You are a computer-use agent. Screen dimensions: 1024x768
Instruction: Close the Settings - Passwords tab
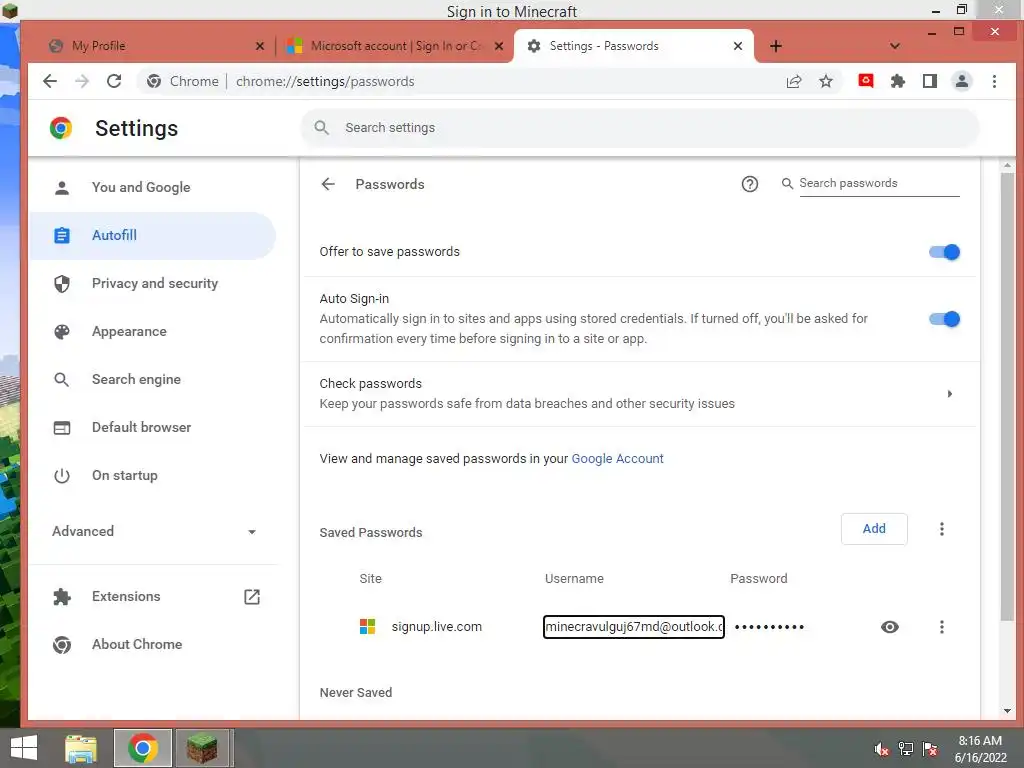point(737,46)
